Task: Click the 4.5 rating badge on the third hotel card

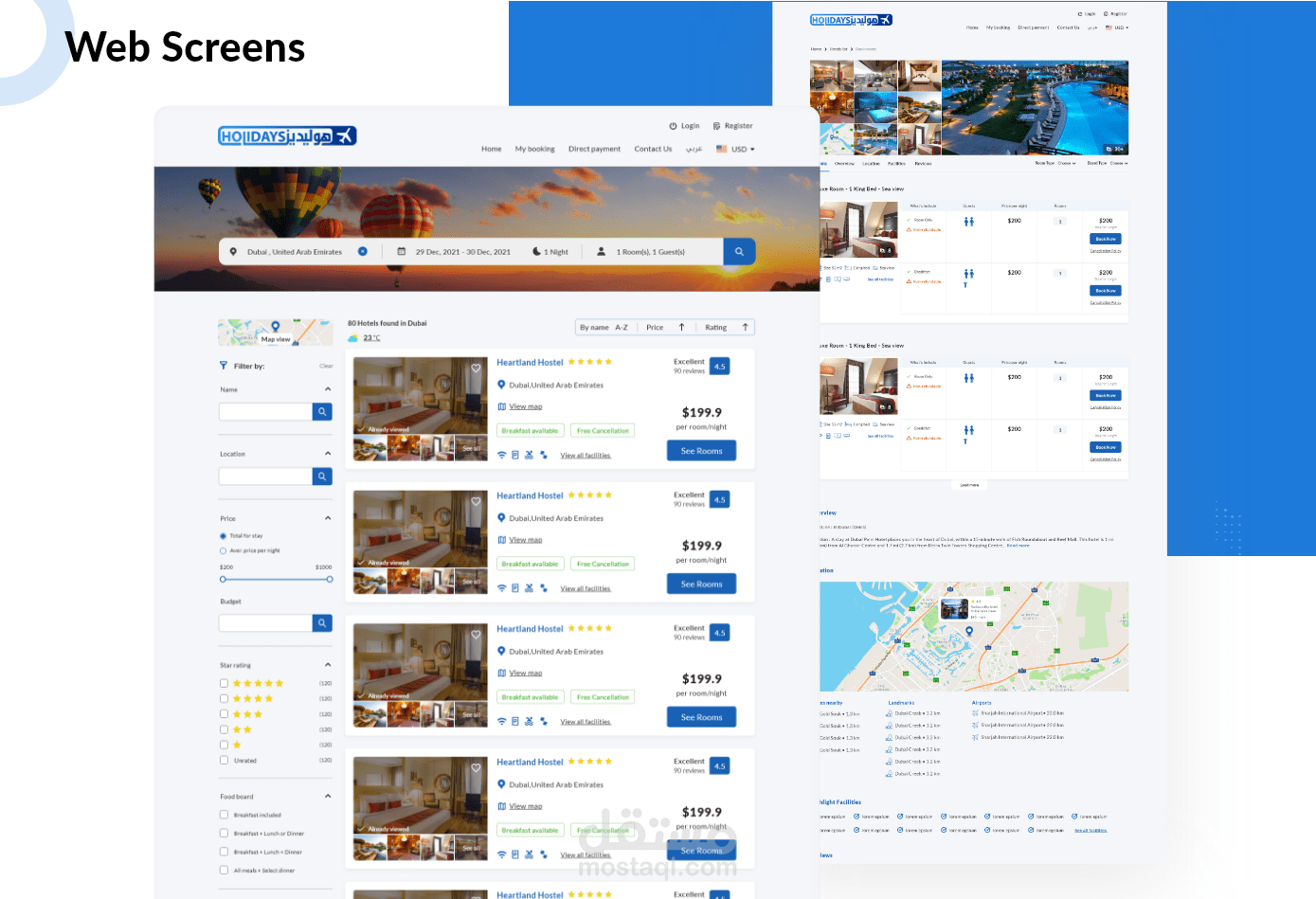Action: click(x=720, y=633)
